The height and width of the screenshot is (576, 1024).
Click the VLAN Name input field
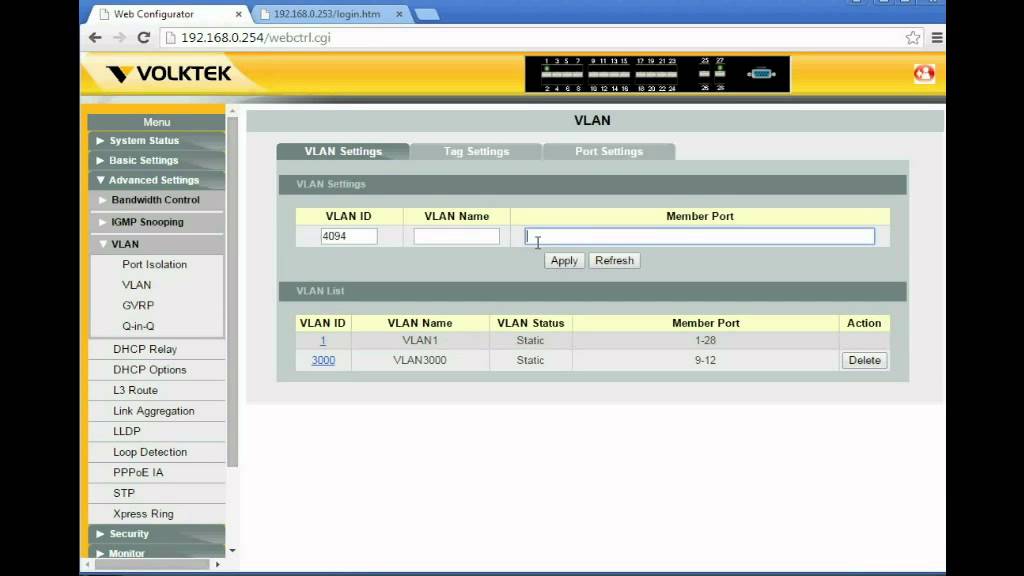tap(456, 236)
